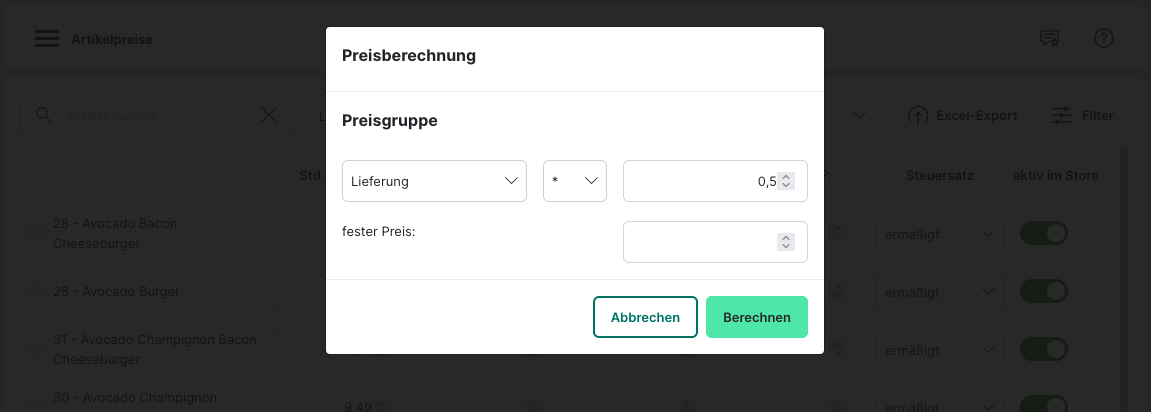Click the Excel-Export label

[976, 115]
